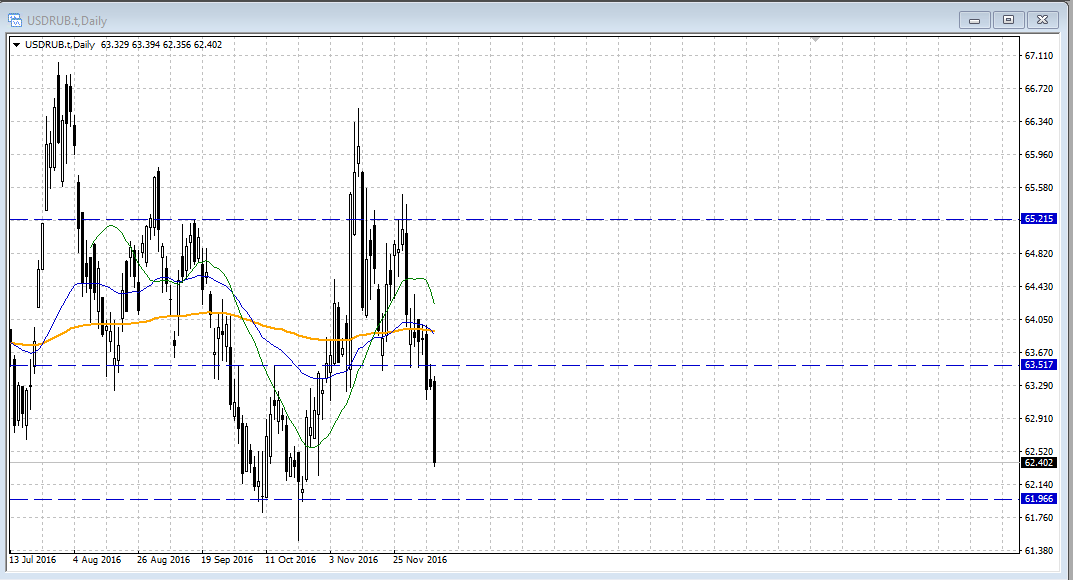The height and width of the screenshot is (580, 1073).
Task: Select the 63.517 horizontal line price label
Action: (1039, 365)
